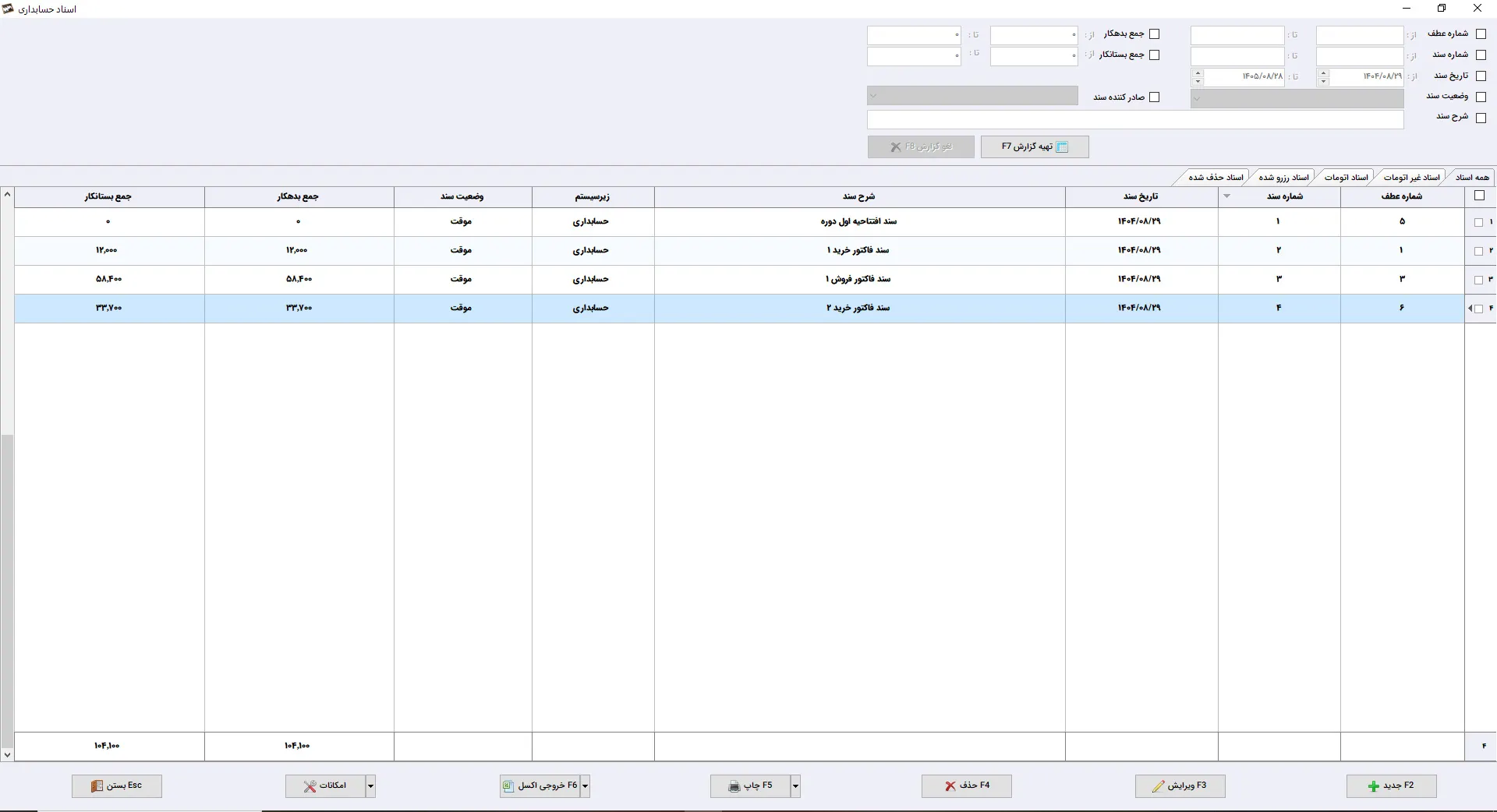Check the row checkbox for سند فاکتور فروش ۱
This screenshot has width=1497, height=812.
pos(1478,280)
